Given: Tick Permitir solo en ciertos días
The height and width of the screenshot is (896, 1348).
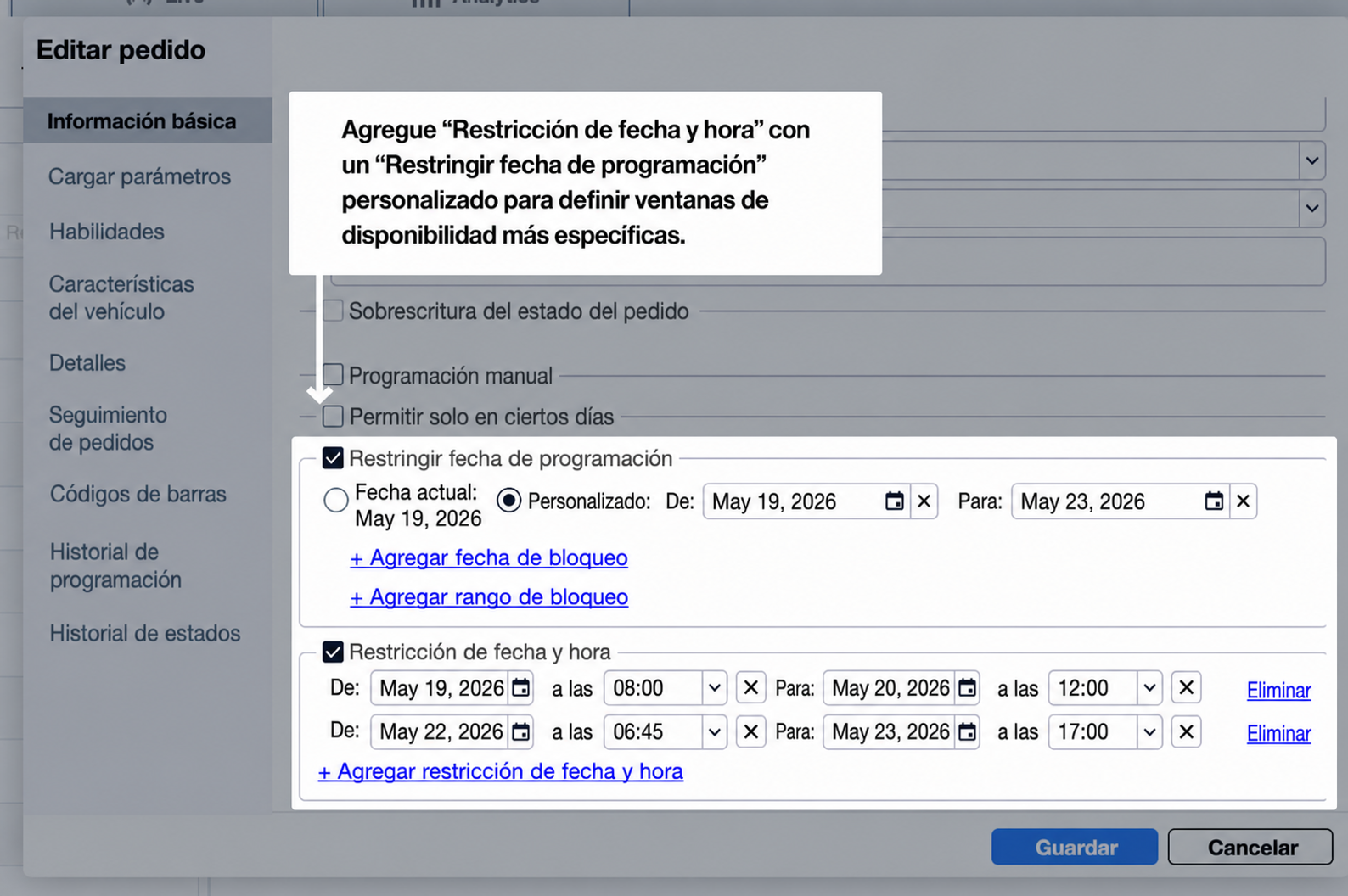Looking at the screenshot, I should click(334, 416).
